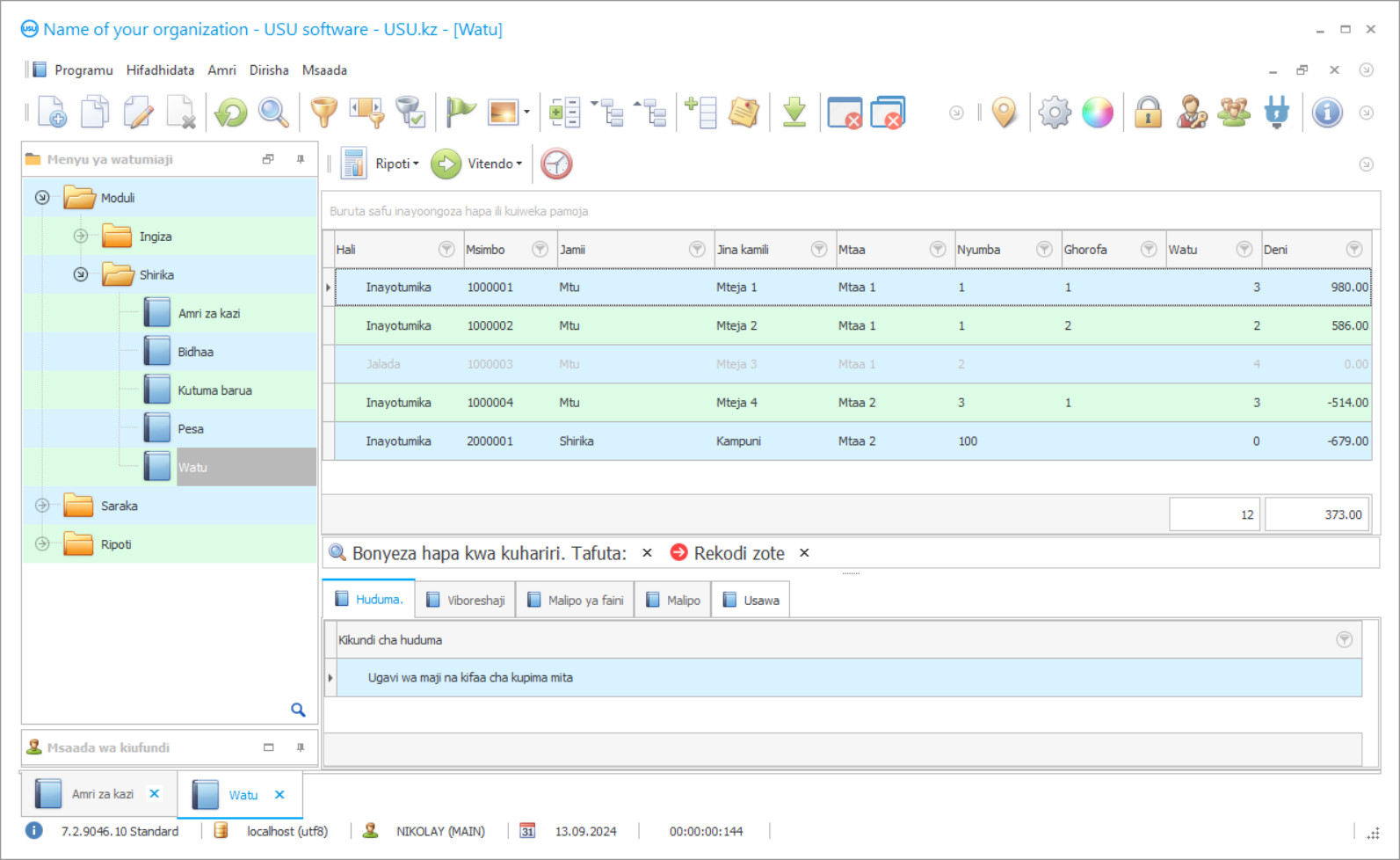Select Pesa in the tree
The image size is (1400, 860).
pyautogui.click(x=191, y=429)
